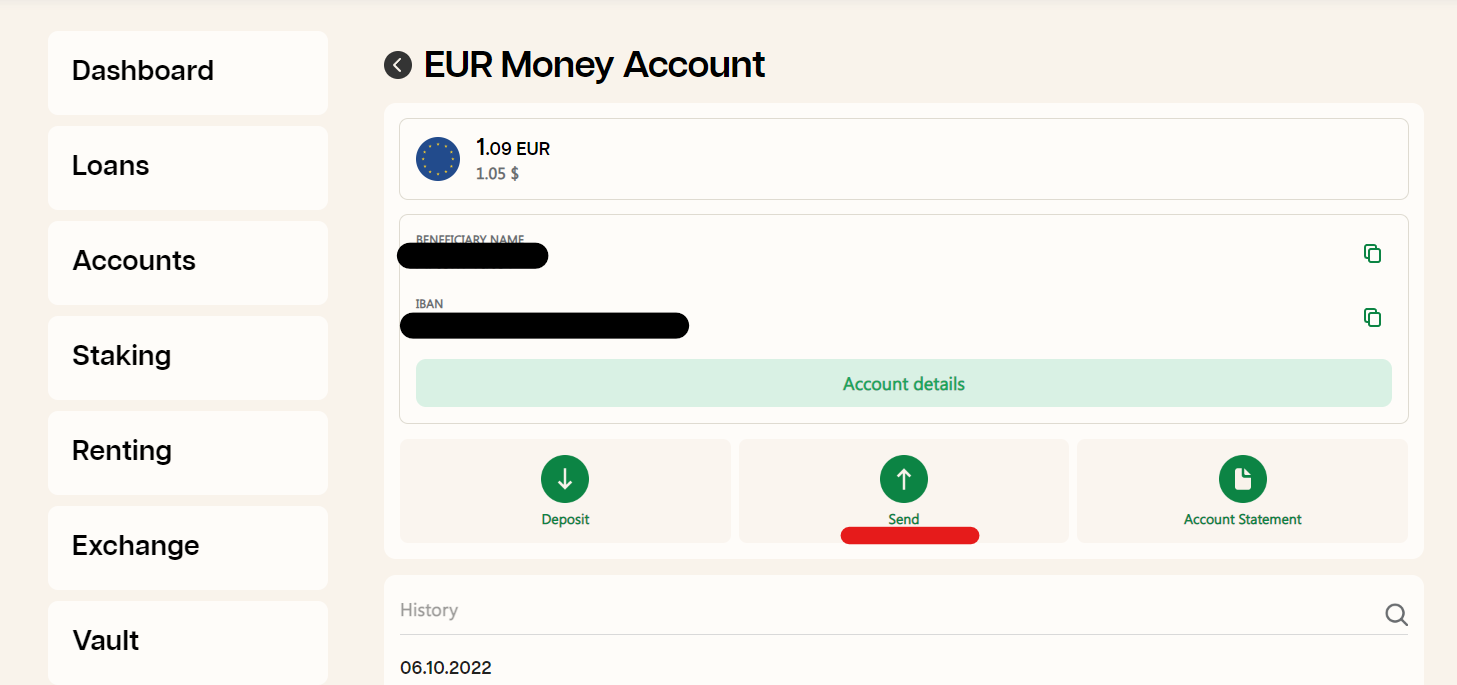Image resolution: width=1457 pixels, height=685 pixels.
Task: Click the Deposit down-arrow icon
Action: tap(565, 479)
